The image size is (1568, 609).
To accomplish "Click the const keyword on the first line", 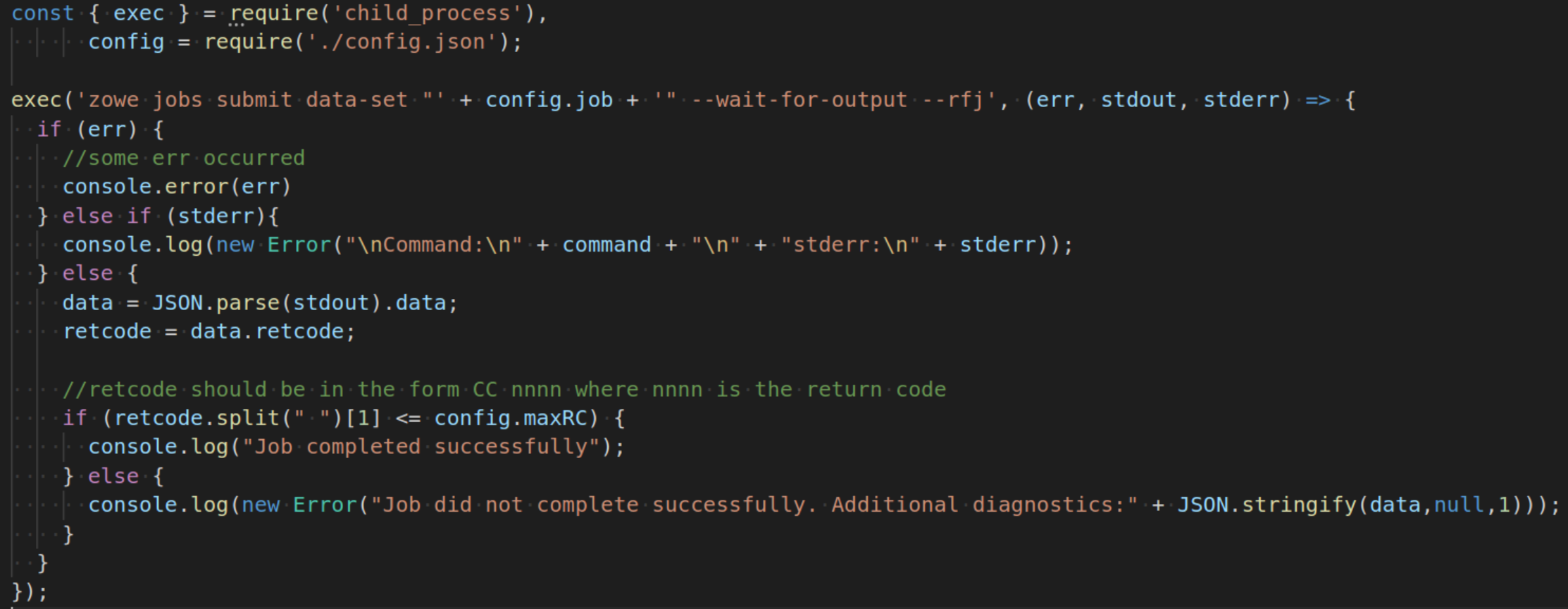I will tap(42, 13).
